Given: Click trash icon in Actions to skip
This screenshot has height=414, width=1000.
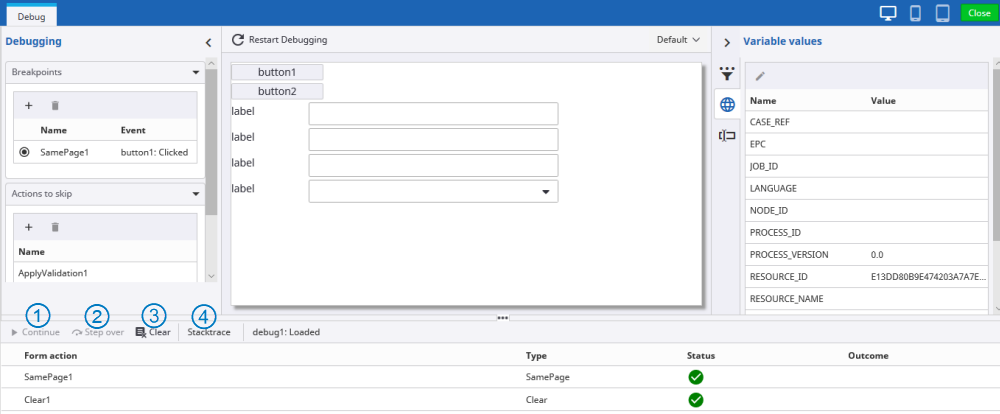Looking at the screenshot, I should point(55,228).
